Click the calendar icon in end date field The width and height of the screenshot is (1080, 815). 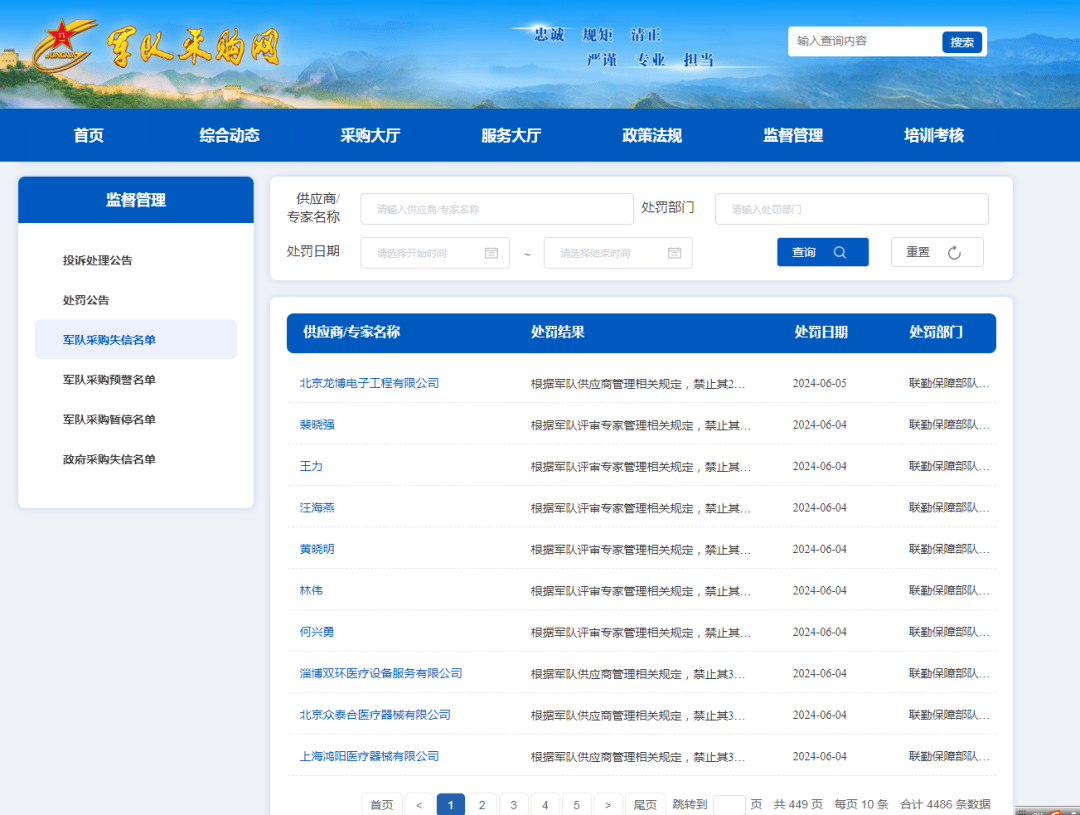674,253
